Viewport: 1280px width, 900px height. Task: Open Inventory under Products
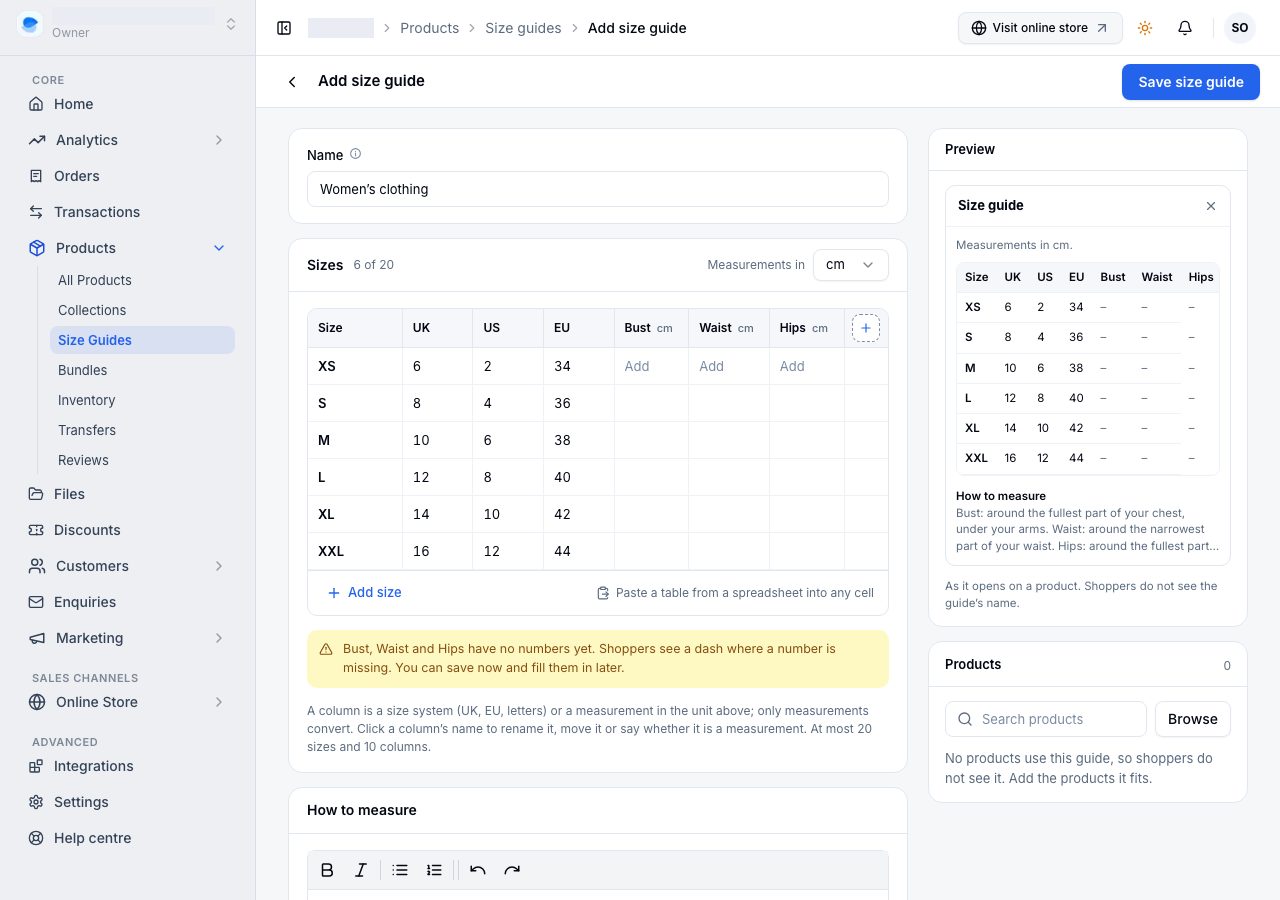click(142, 400)
